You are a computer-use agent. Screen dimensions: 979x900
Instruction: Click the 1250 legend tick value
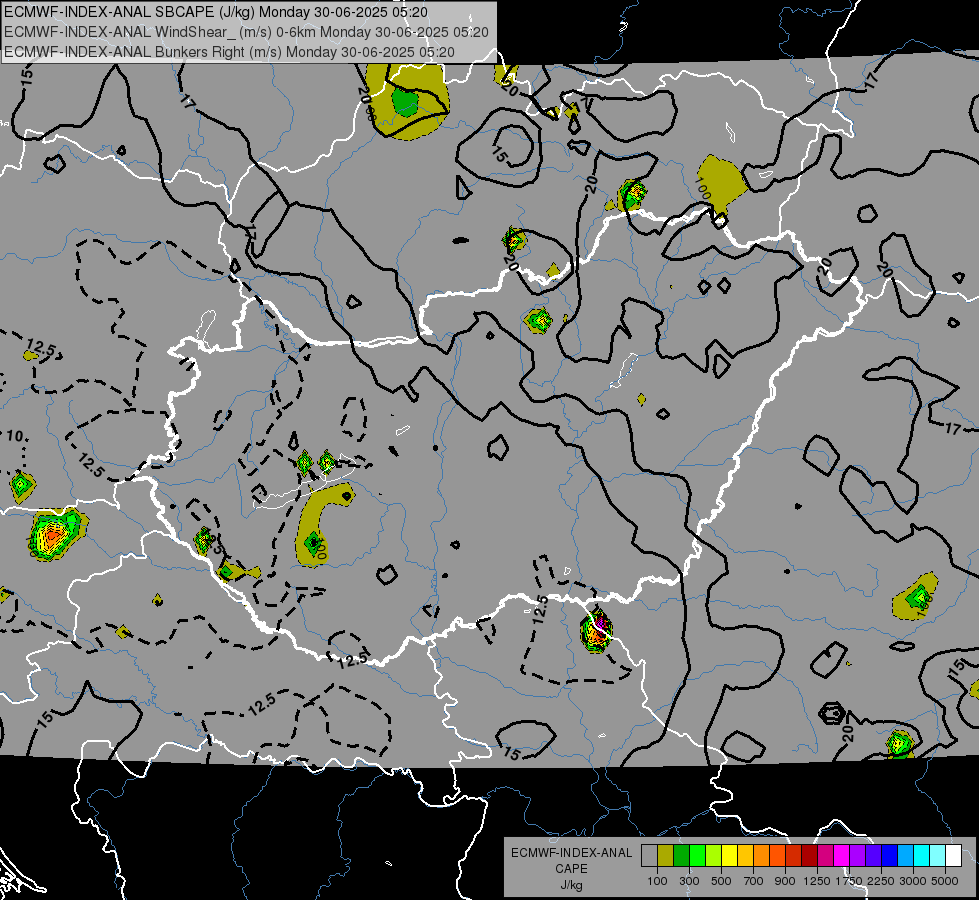[817, 881]
